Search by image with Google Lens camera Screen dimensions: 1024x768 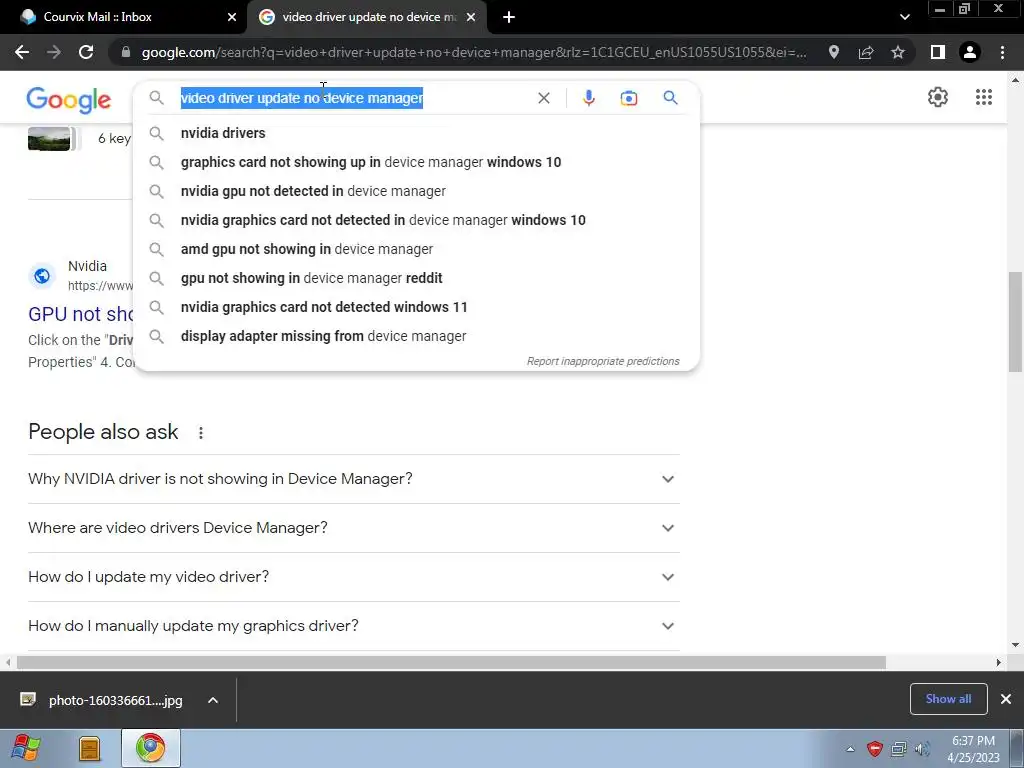(628, 98)
